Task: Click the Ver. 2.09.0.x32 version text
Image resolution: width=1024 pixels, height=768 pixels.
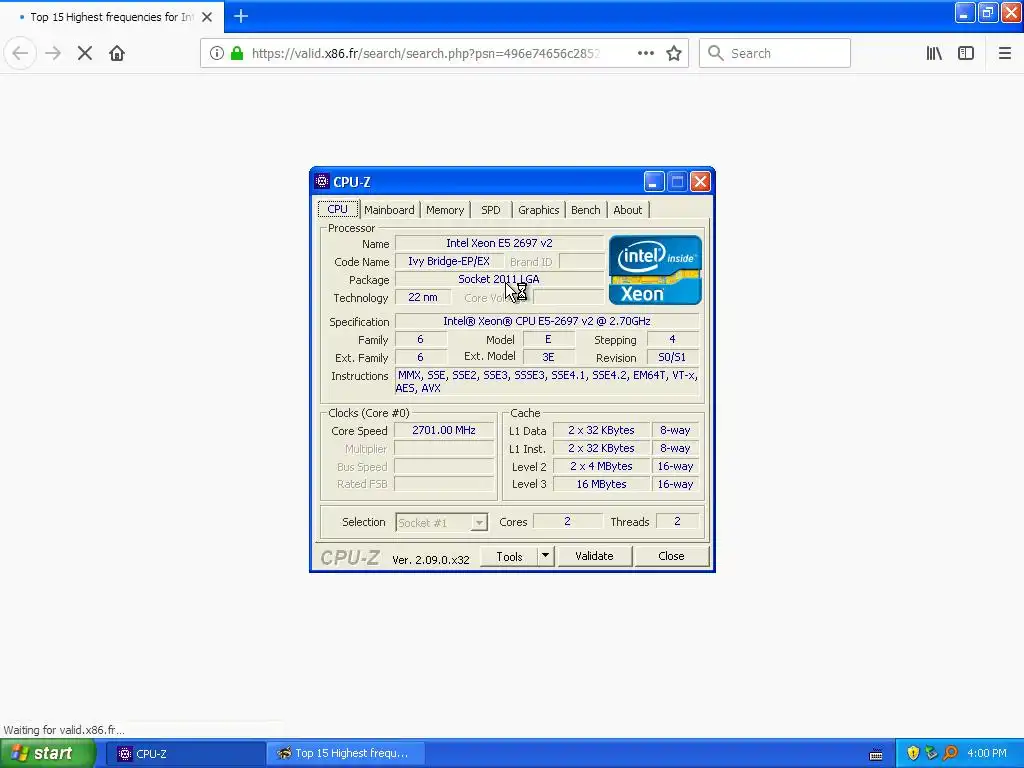Action: click(431, 560)
